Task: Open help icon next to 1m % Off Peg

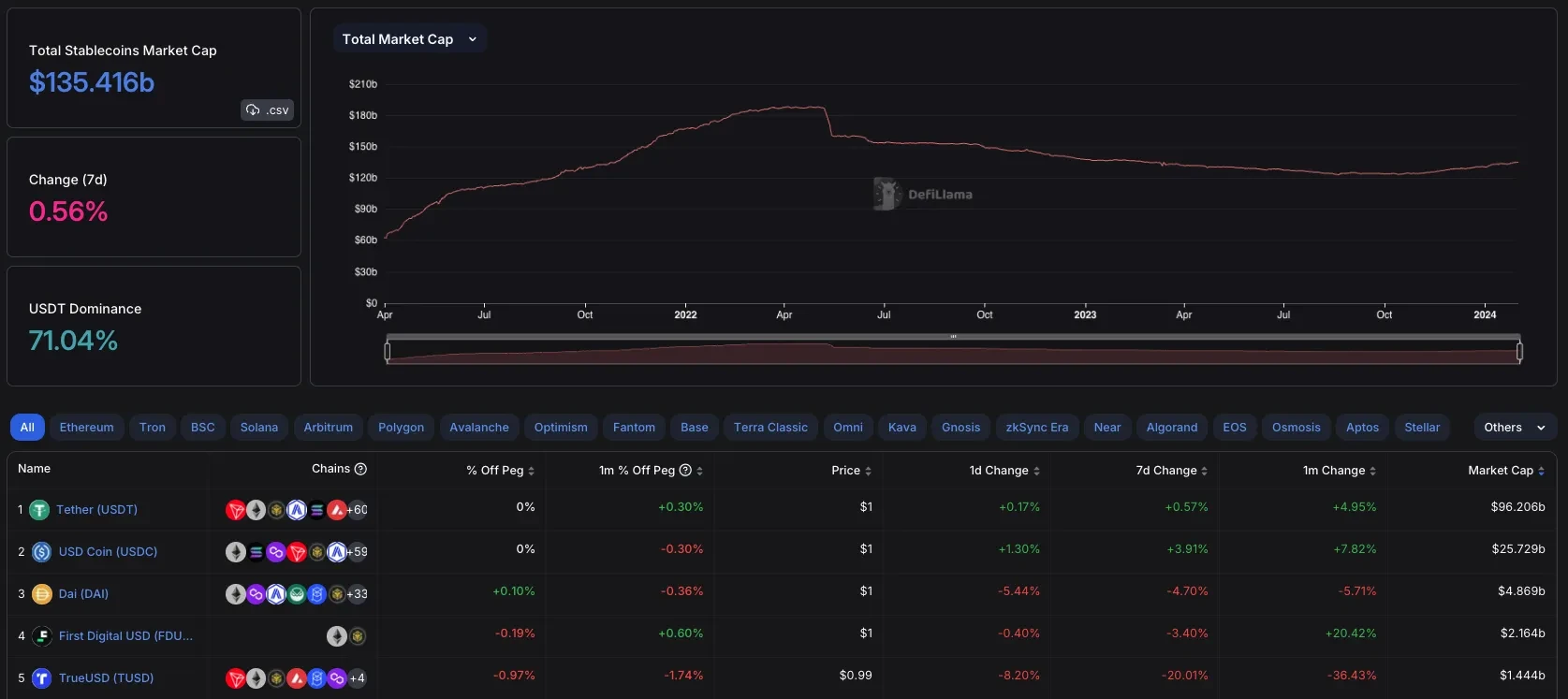Action: click(x=685, y=471)
